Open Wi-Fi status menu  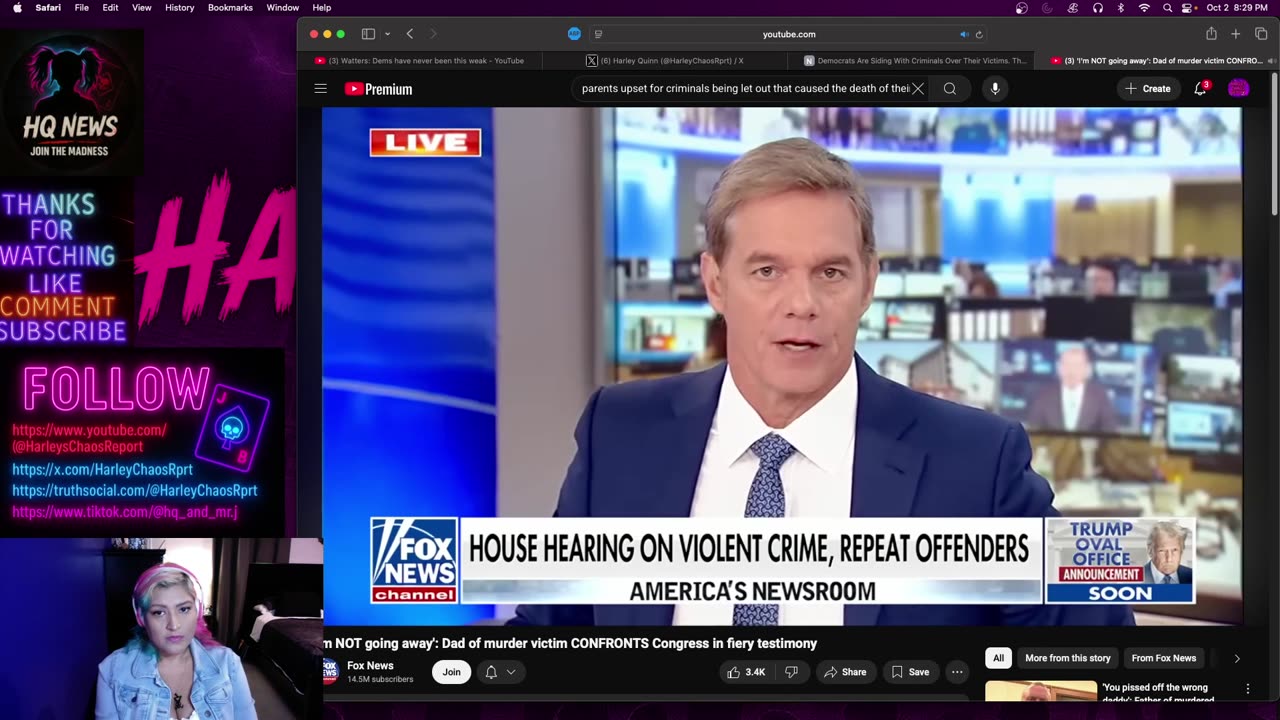pos(1144,8)
